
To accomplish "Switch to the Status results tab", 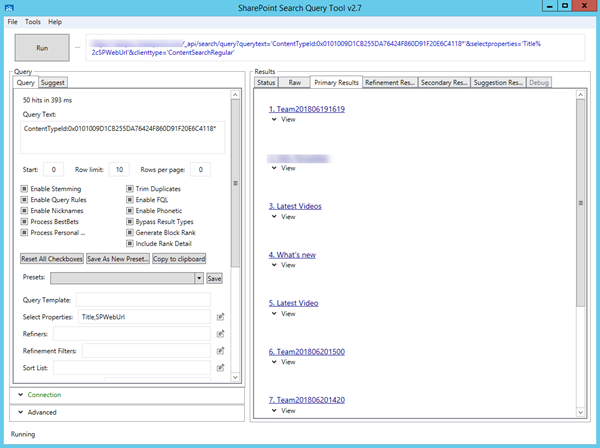I will [x=266, y=83].
